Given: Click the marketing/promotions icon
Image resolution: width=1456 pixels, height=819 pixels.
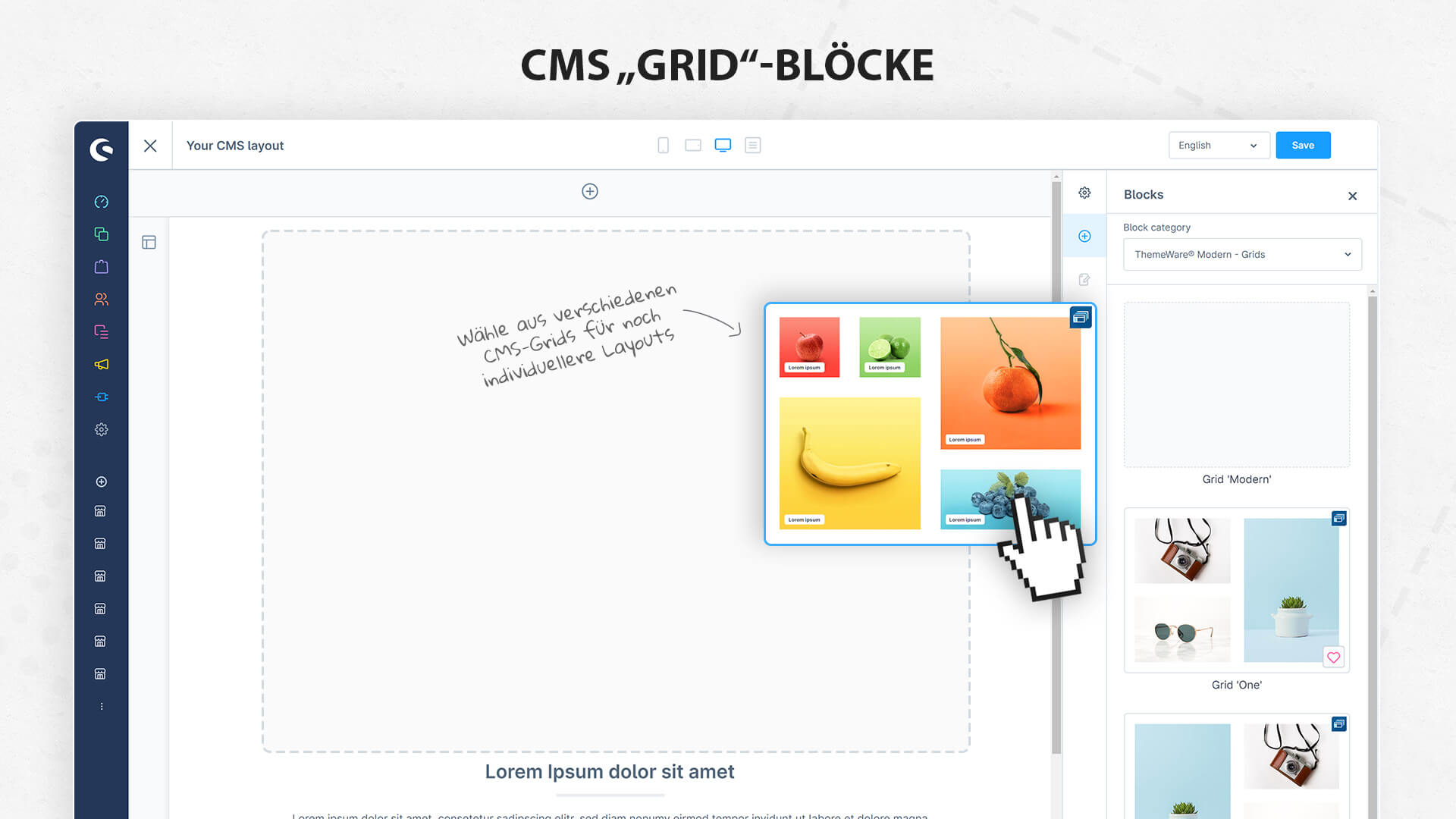Looking at the screenshot, I should 100,364.
